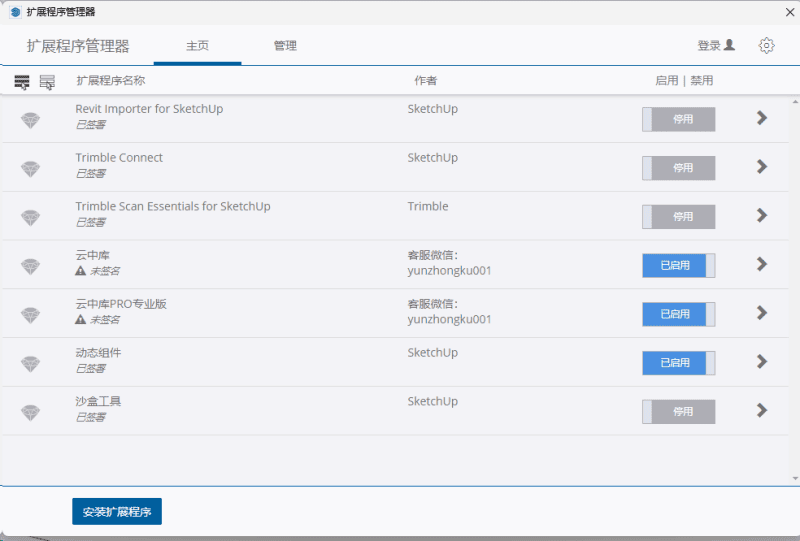Viewport: 800px width, 541px height.
Task: Click the user profile icon beside 登录
Action: 730,45
